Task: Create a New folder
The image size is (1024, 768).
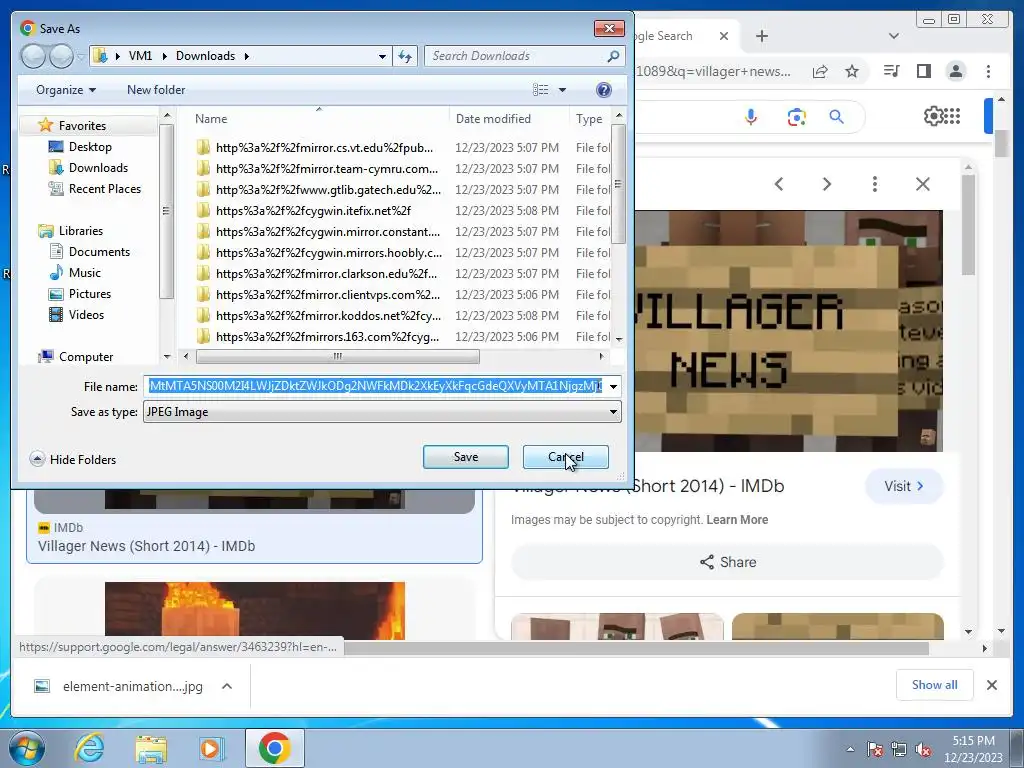Action: [x=156, y=90]
